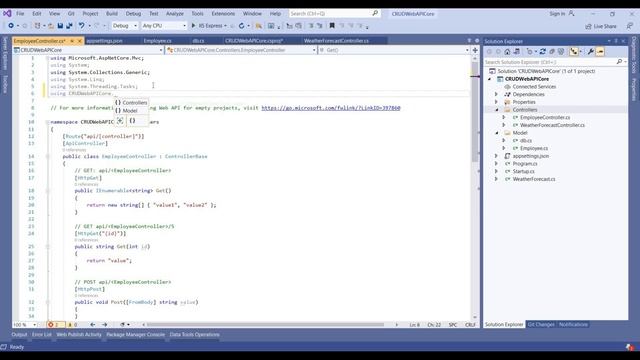Collapse the Model folder
This screenshot has width=640, height=360.
pyautogui.click(x=497, y=133)
